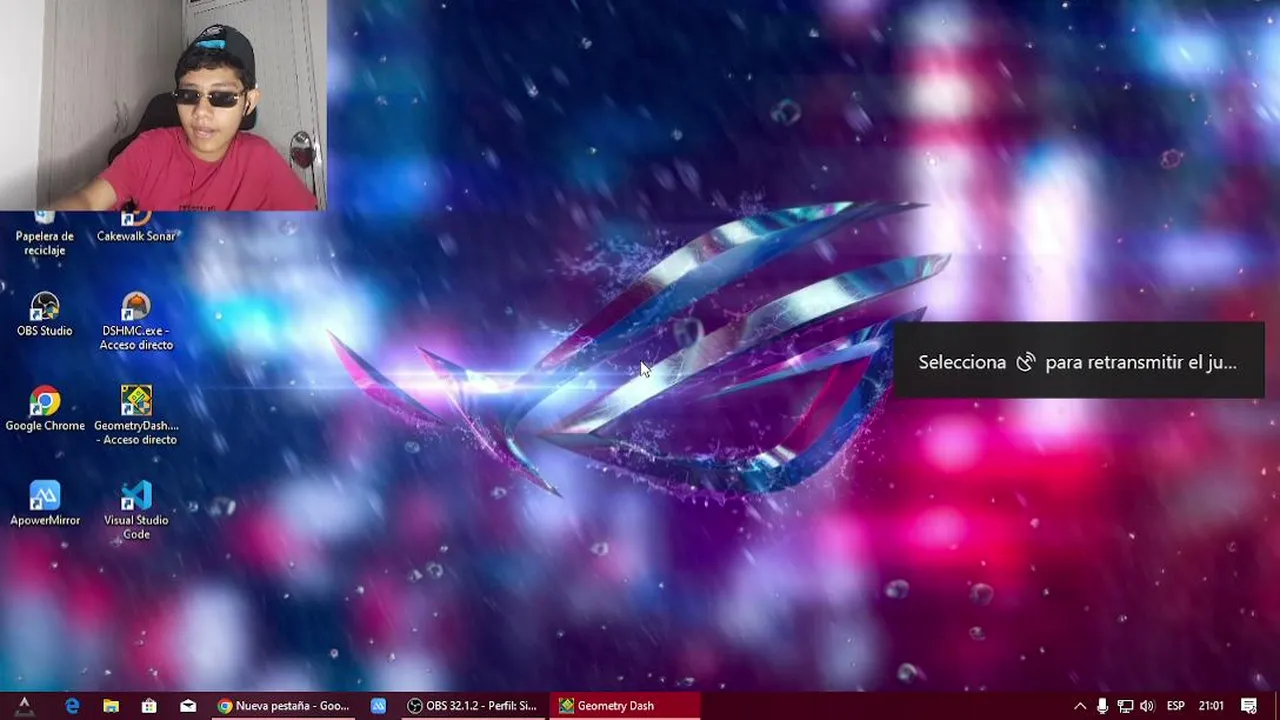Image resolution: width=1280 pixels, height=720 pixels.
Task: Select the Papelera de reciclaje desktop icon
Action: 45,234
